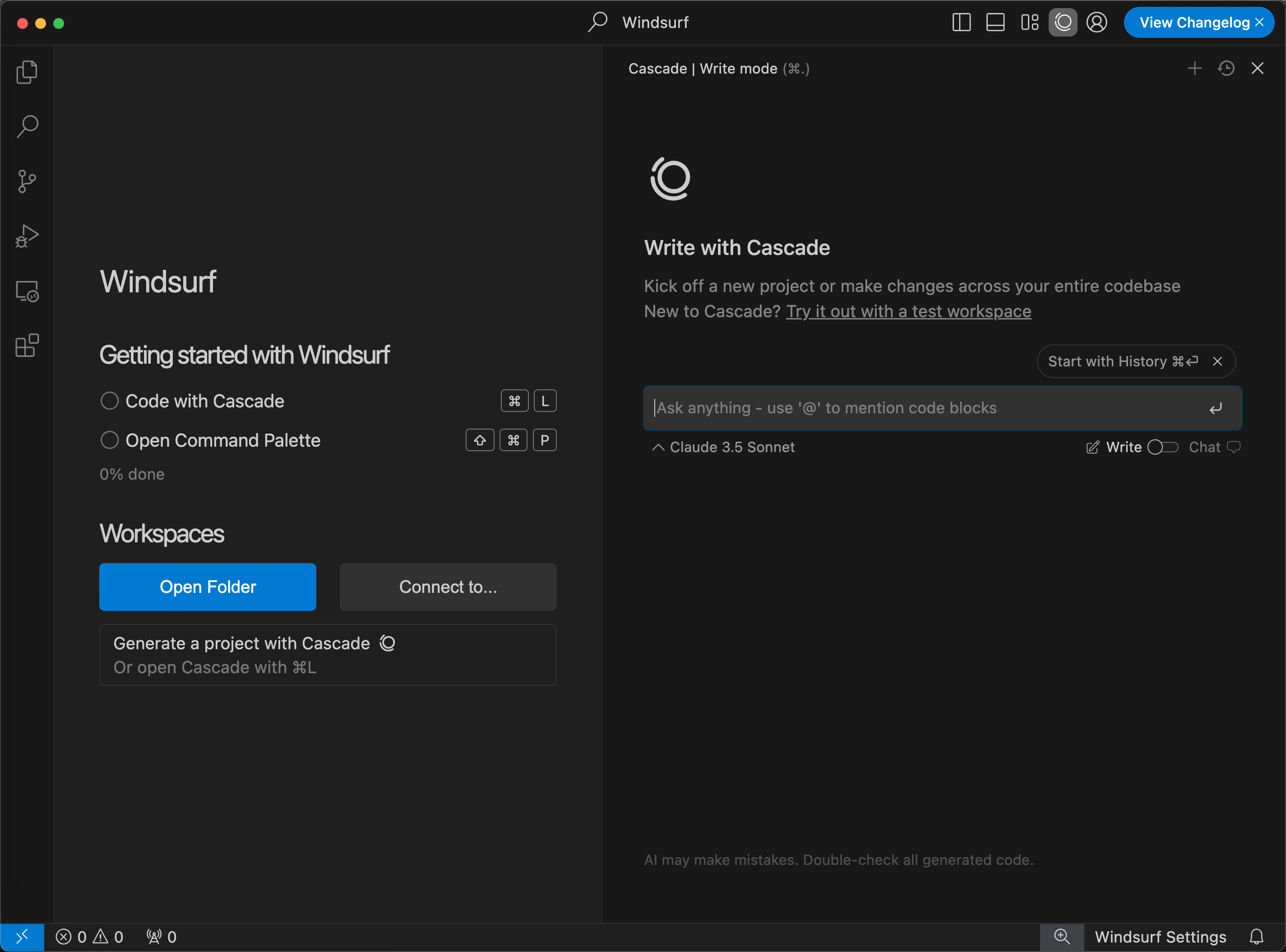Open the Search view in the sidebar
Viewport: 1286px width, 952px height.
click(27, 126)
